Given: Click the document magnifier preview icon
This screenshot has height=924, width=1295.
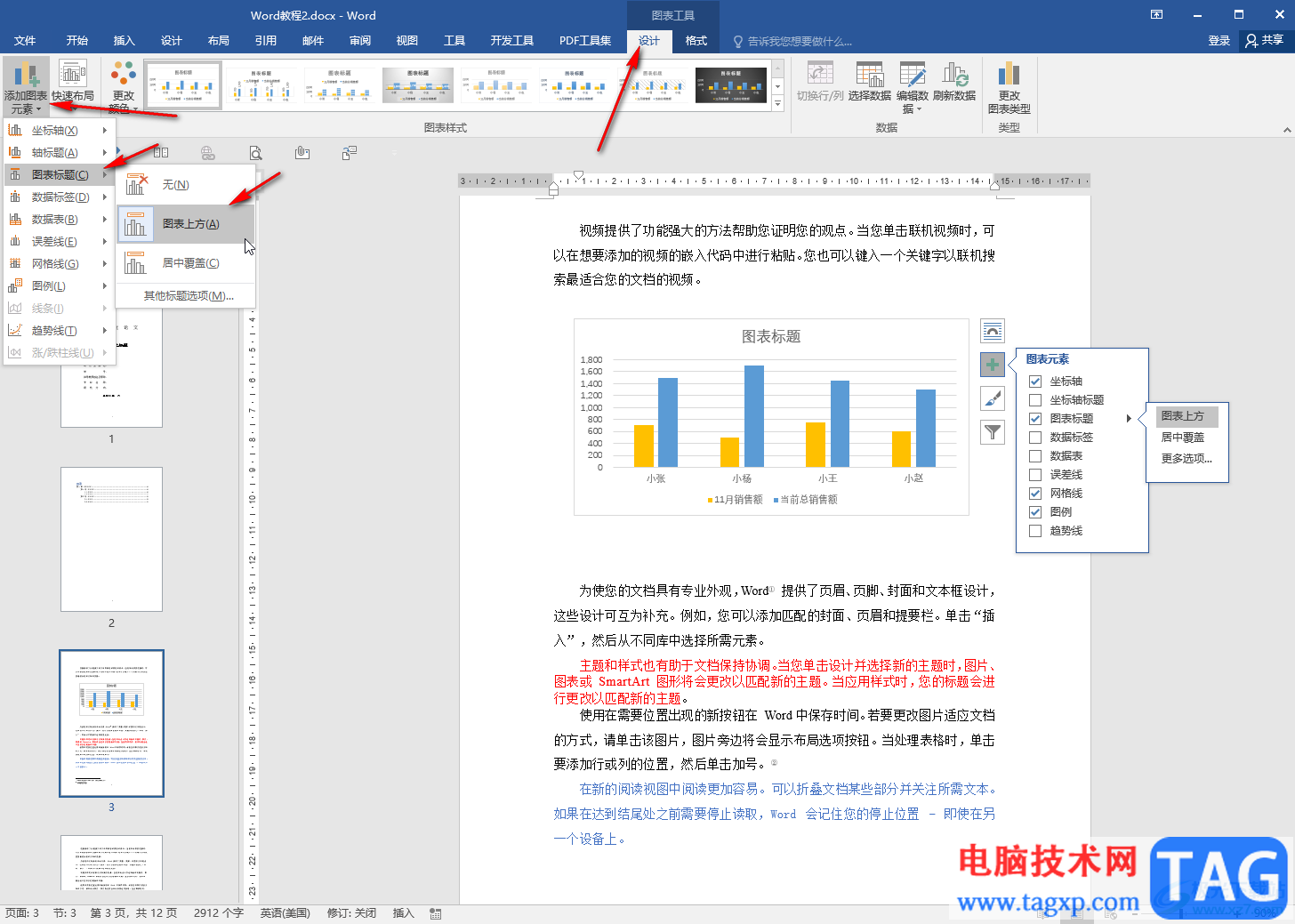Looking at the screenshot, I should point(255,153).
